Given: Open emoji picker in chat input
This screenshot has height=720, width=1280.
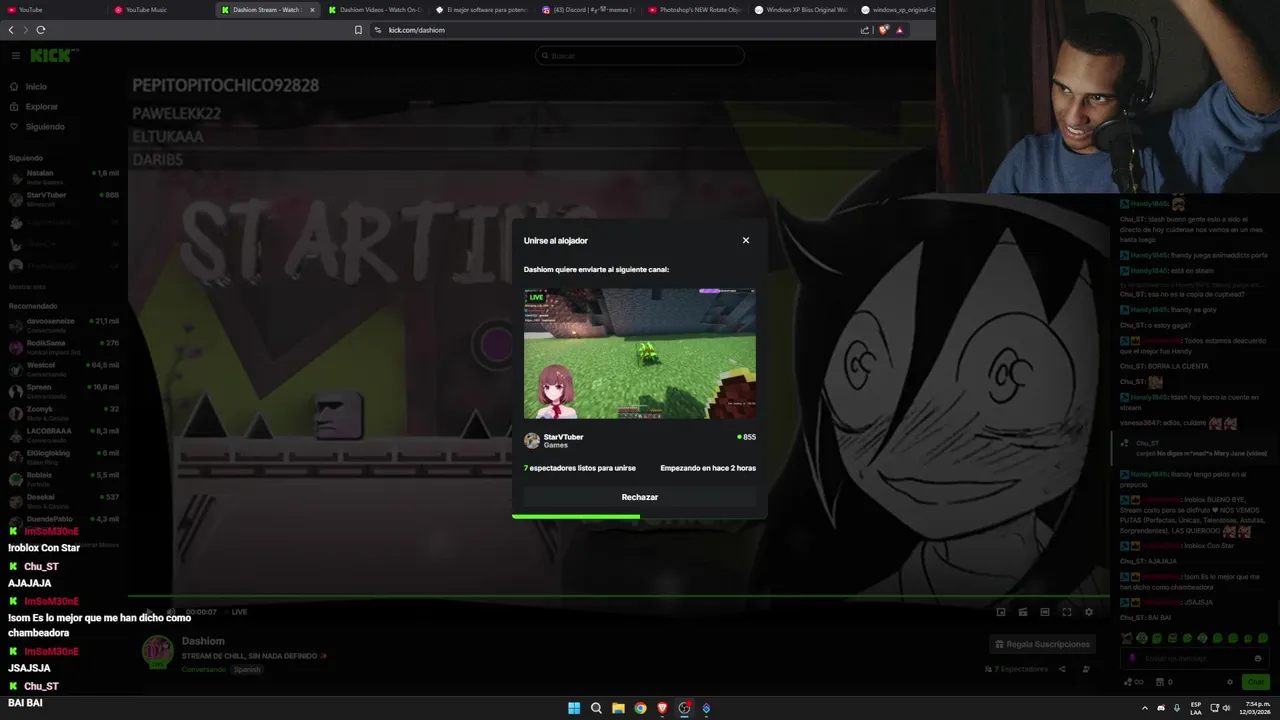Looking at the screenshot, I should [1257, 659].
